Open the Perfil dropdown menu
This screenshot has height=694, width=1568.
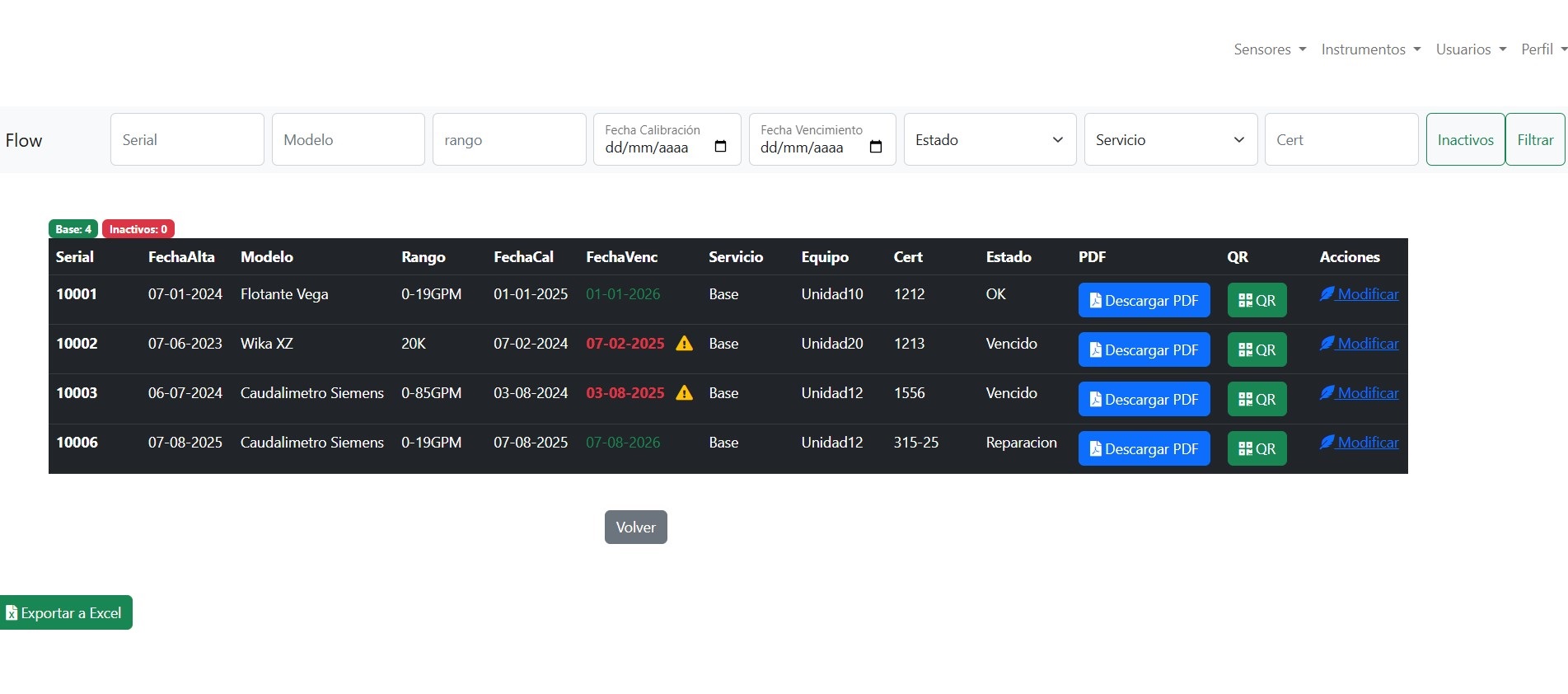1544,49
